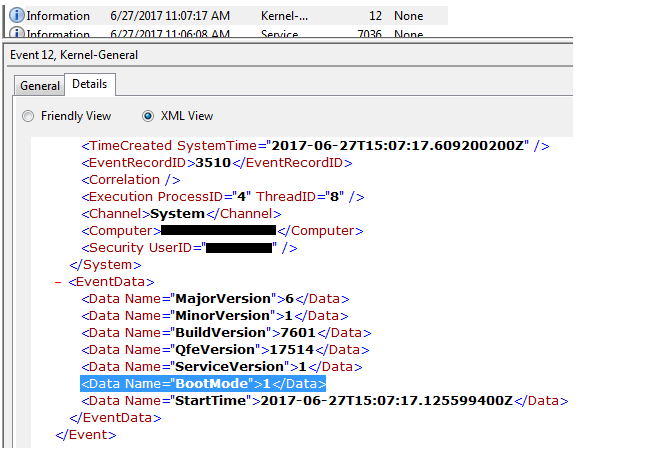Click the MajorVersion data line
Screen dimensions: 647x459
point(215,299)
